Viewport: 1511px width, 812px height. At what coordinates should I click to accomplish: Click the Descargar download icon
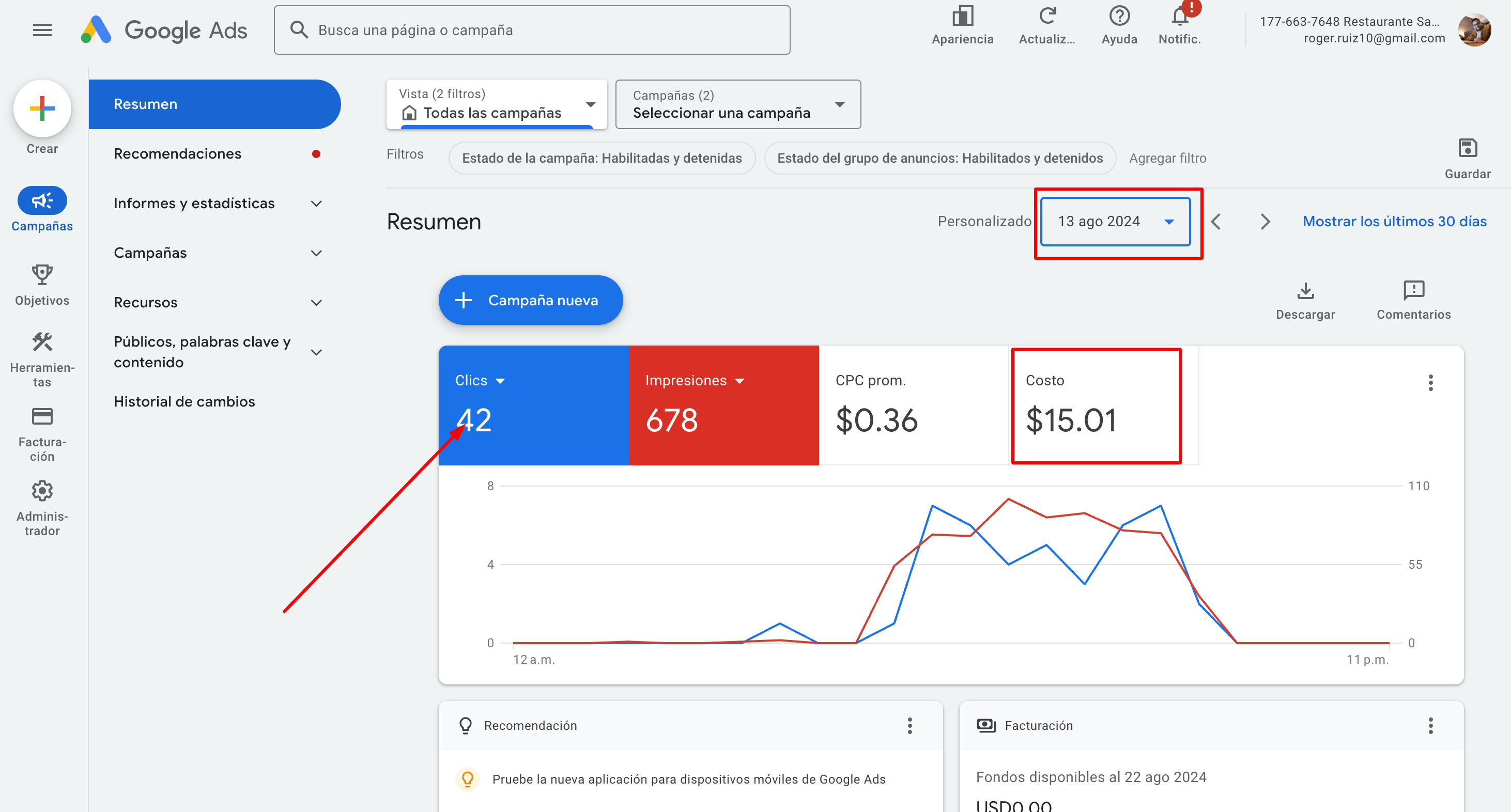click(x=1305, y=291)
